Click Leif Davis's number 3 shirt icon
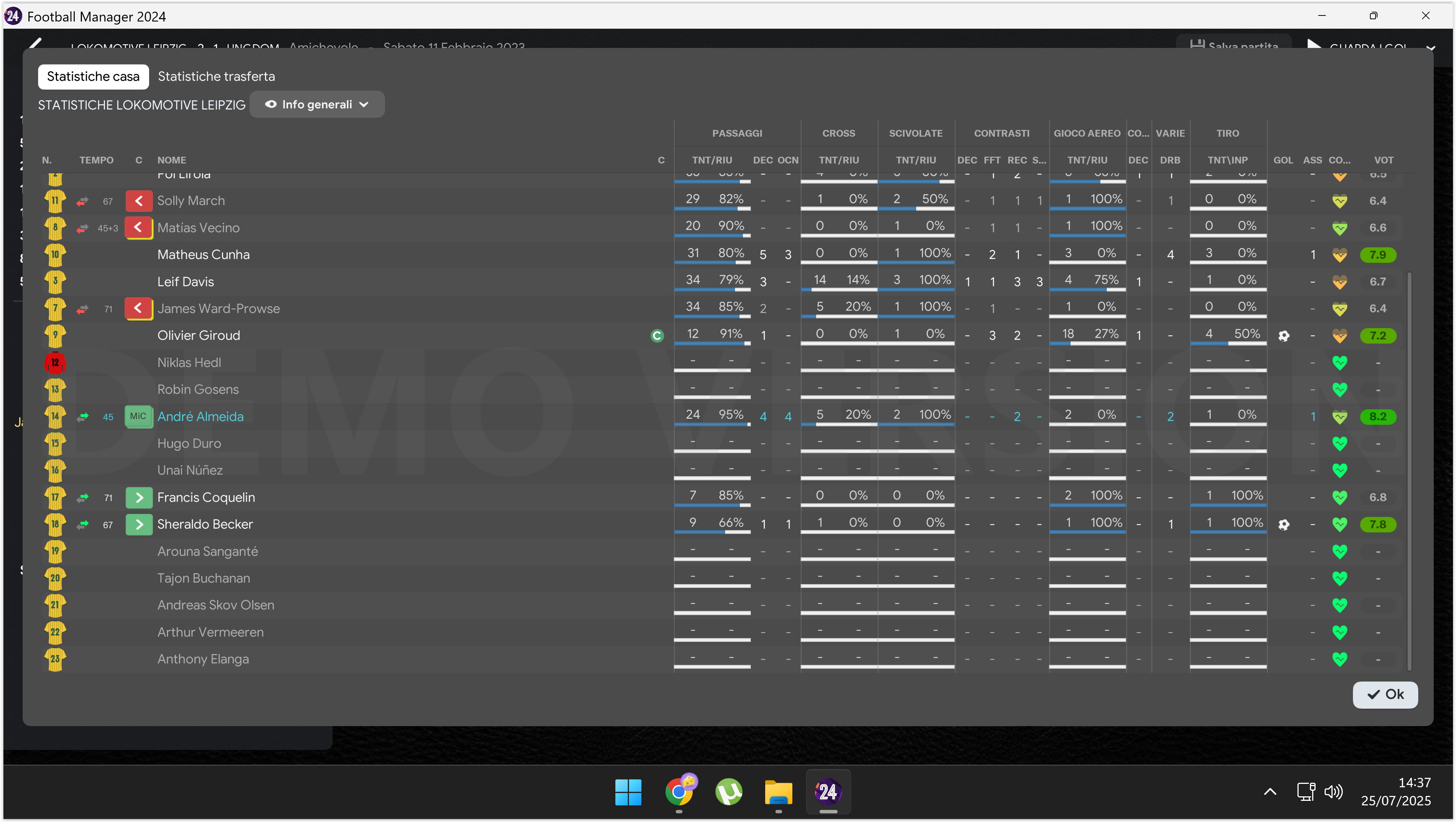Viewport: 1456px width, 822px height. click(x=55, y=282)
